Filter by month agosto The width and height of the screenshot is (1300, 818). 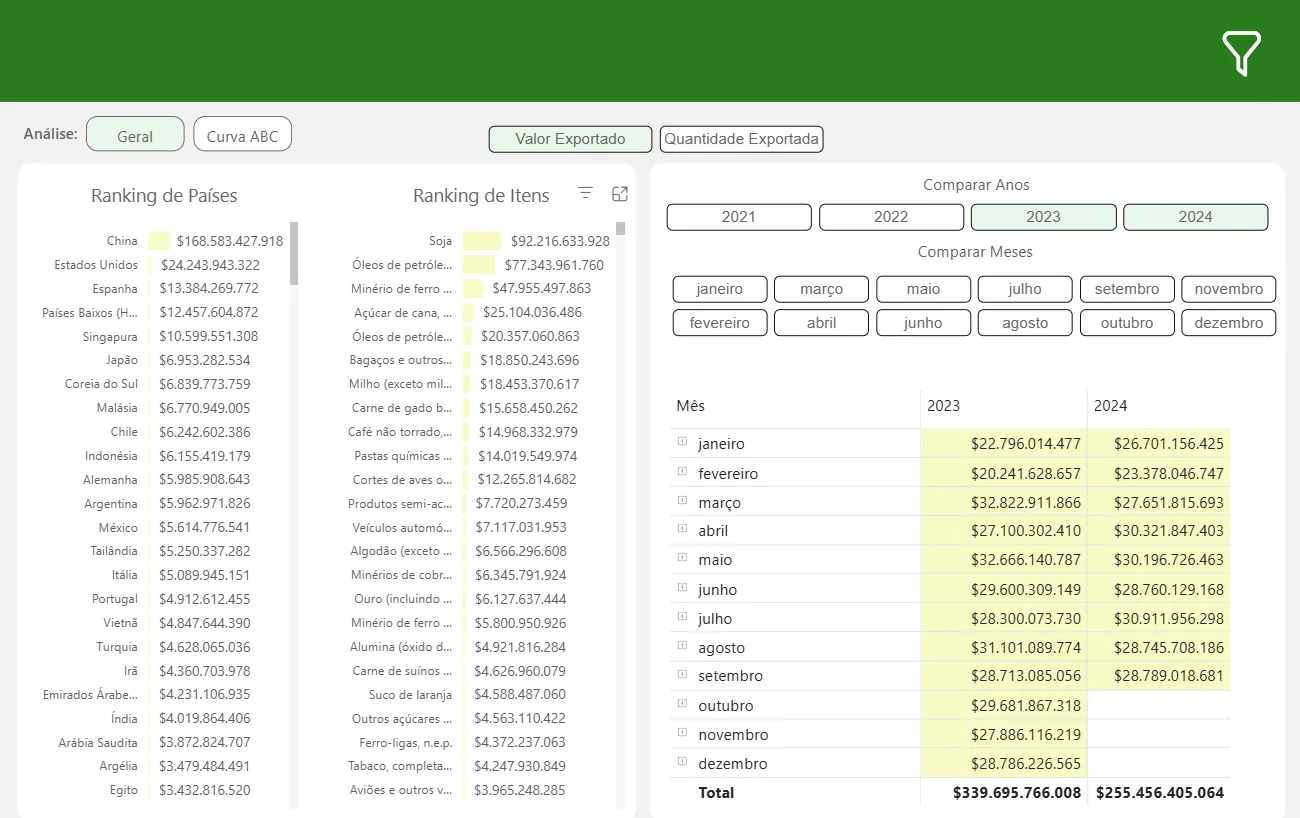1025,323
